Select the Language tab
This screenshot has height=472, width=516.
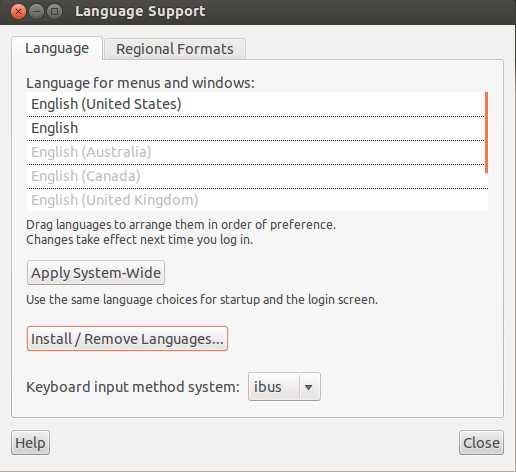coord(57,49)
